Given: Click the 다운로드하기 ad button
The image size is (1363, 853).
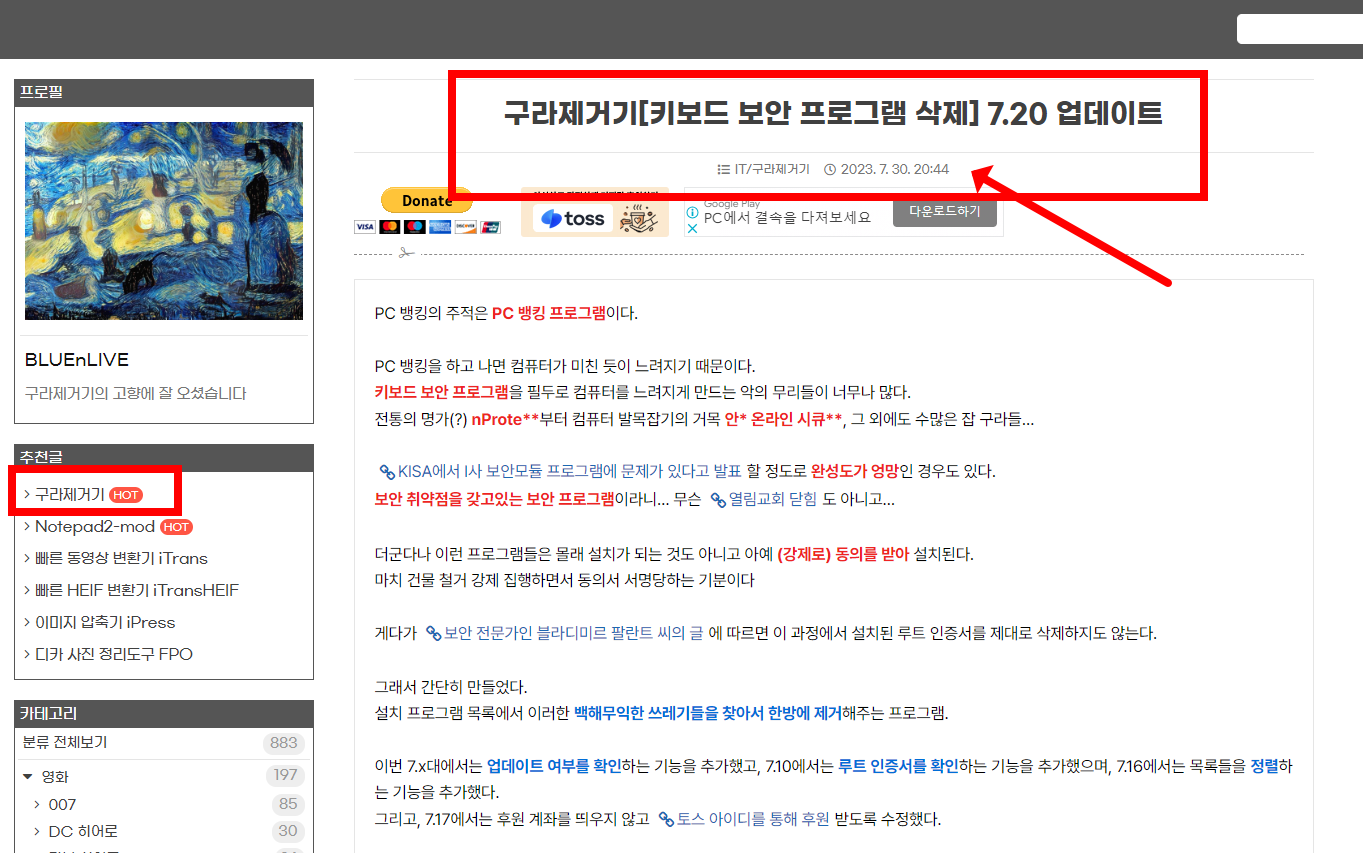Looking at the screenshot, I should click(x=945, y=212).
